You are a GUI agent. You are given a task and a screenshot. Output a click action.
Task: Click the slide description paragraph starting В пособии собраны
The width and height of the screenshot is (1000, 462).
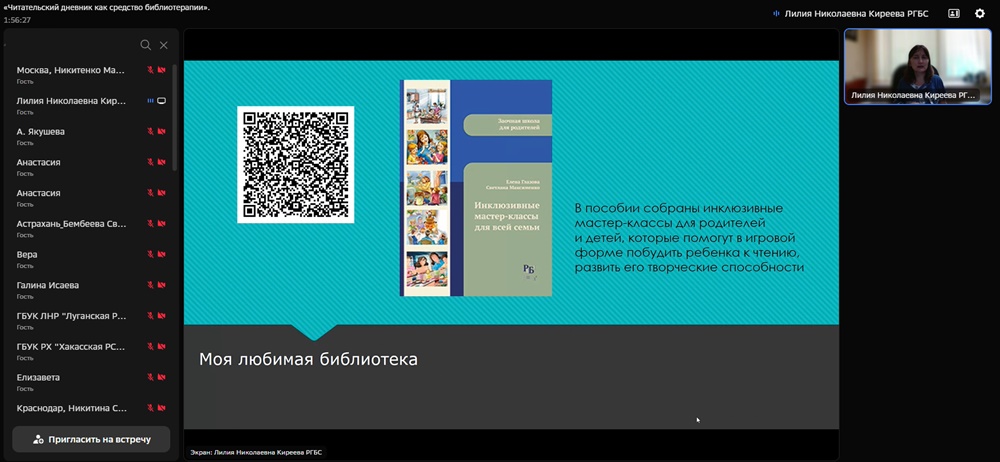pyautogui.click(x=689, y=238)
